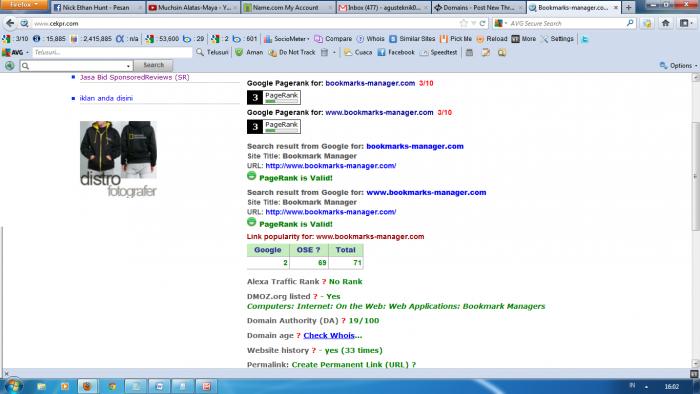The image size is (700, 394).
Task: Click the Compare toolbar item
Action: (x=333, y=39)
